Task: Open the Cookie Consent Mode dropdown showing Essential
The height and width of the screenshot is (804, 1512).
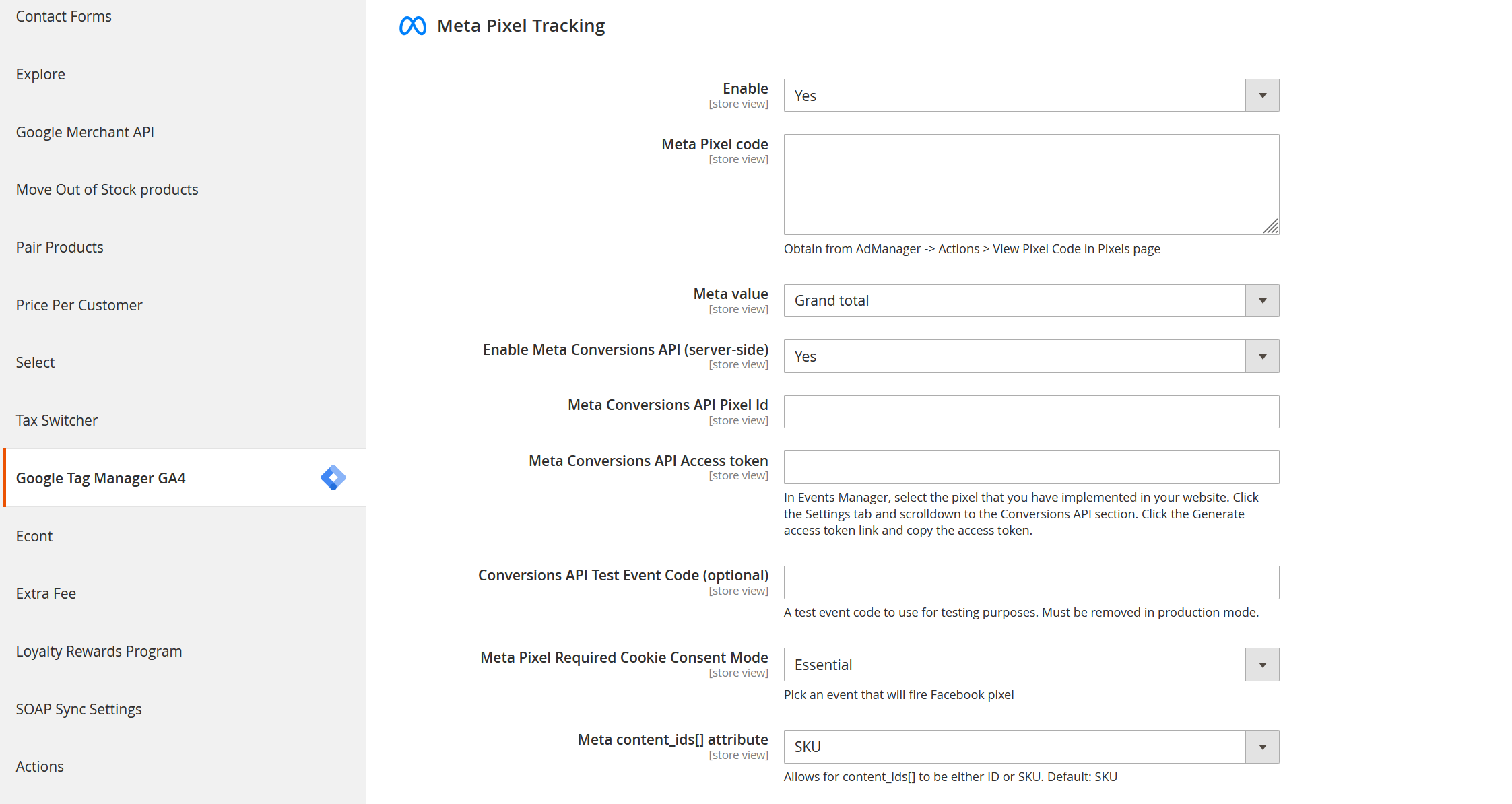Action: coord(1031,665)
